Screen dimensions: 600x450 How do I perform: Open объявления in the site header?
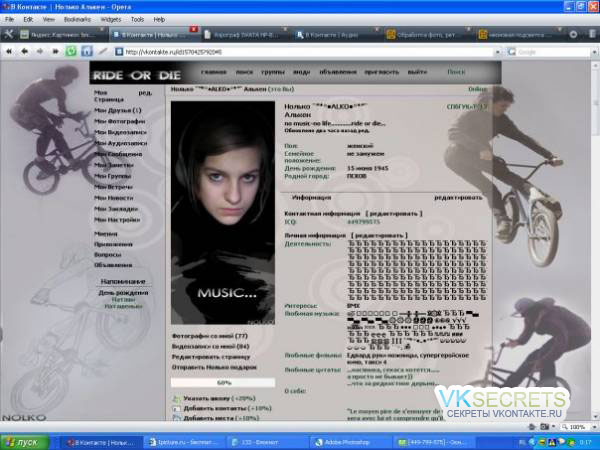tap(338, 72)
